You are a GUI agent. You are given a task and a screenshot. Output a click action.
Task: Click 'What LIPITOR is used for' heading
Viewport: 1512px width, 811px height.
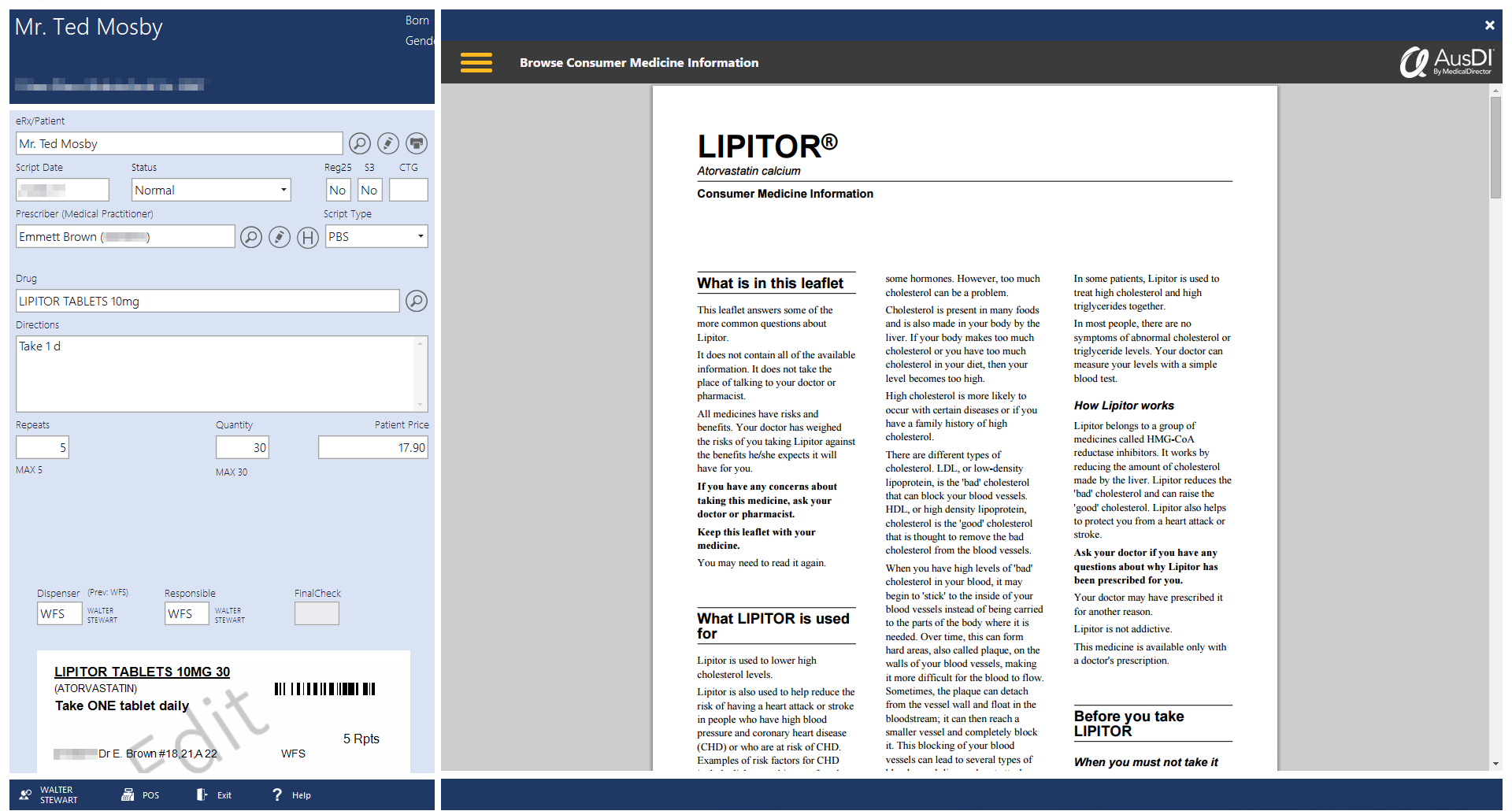(x=773, y=626)
